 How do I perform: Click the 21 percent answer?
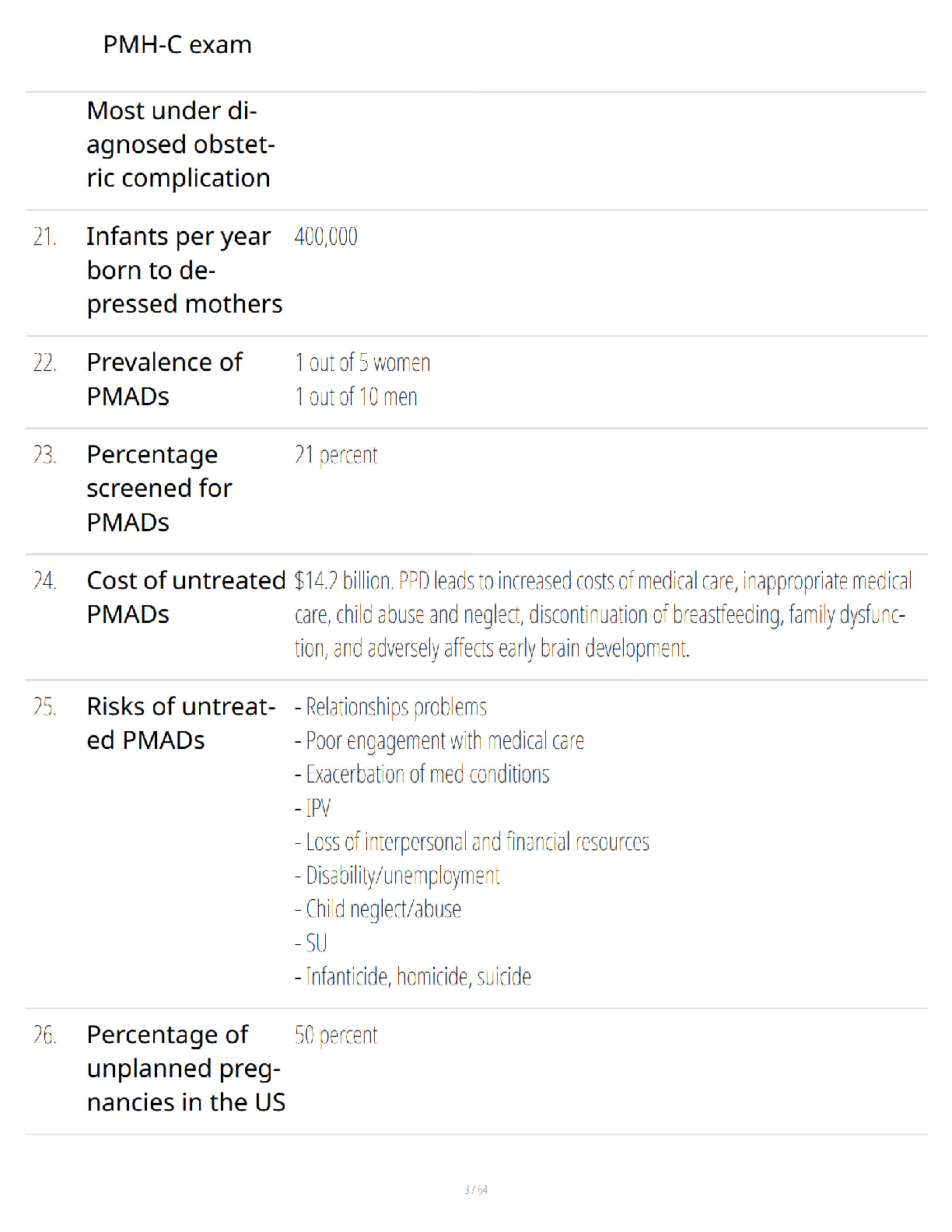(336, 455)
